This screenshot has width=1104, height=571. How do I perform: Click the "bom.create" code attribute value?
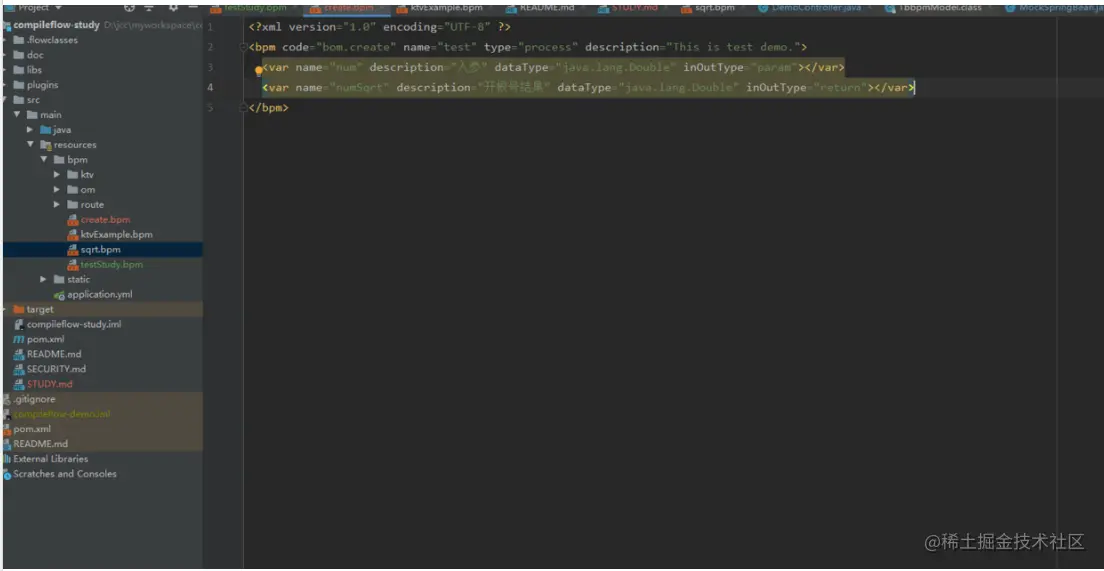click(356, 47)
